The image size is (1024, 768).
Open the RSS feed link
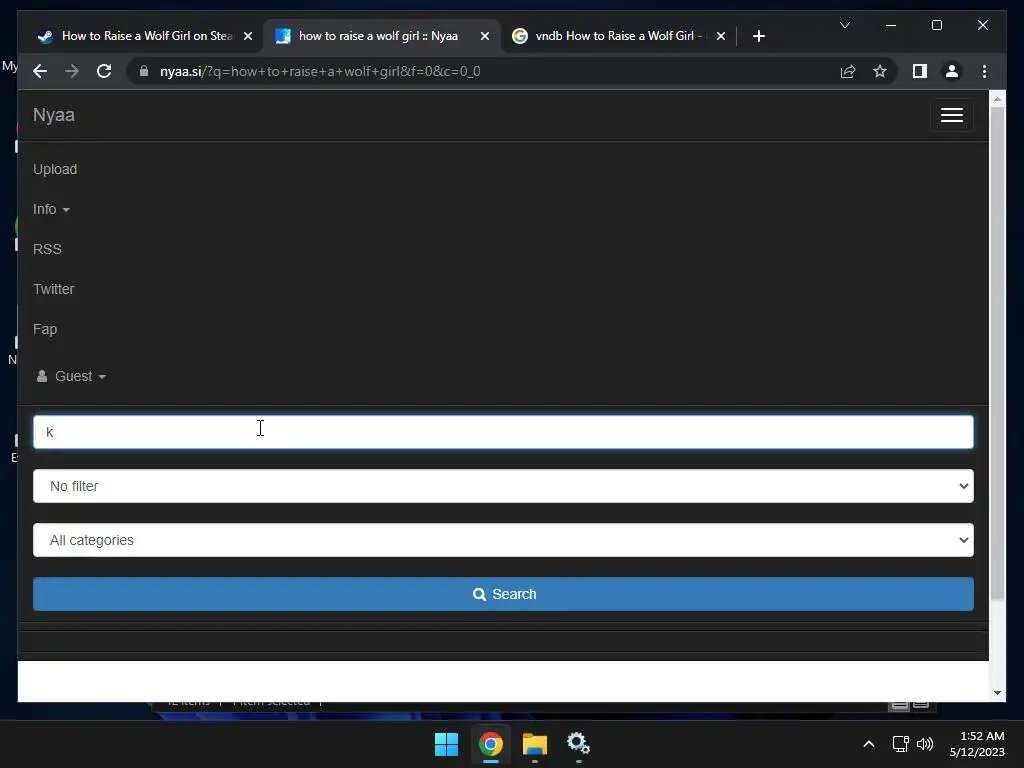[x=47, y=249]
